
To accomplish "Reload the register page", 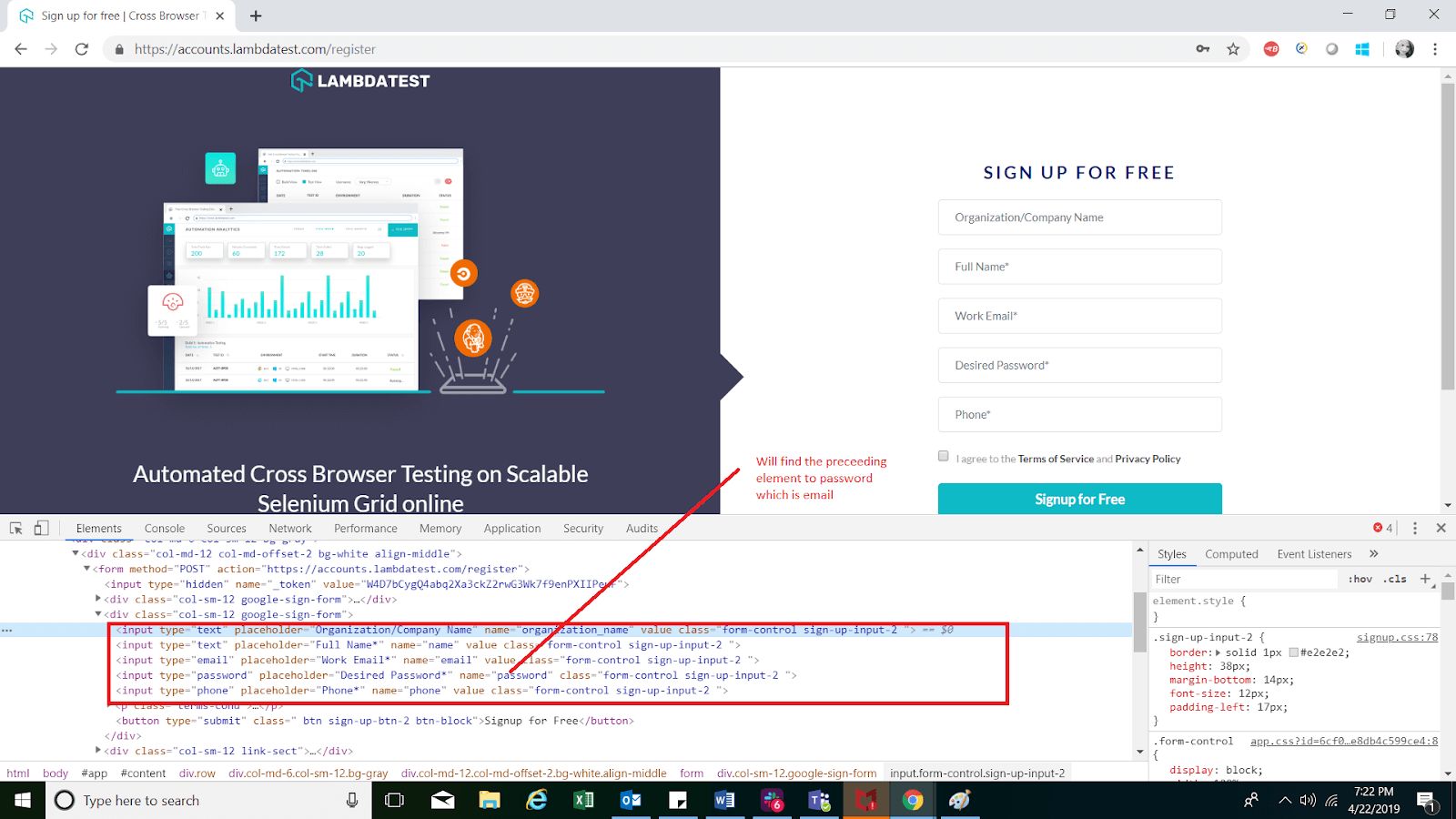I will pyautogui.click(x=82, y=49).
